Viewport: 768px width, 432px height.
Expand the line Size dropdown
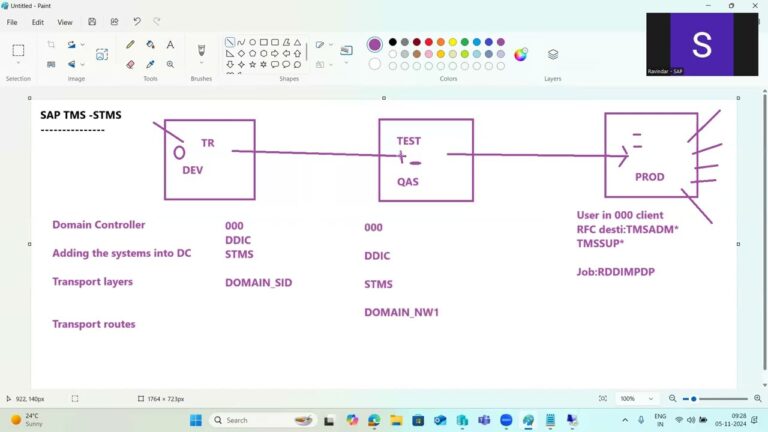tap(346, 63)
